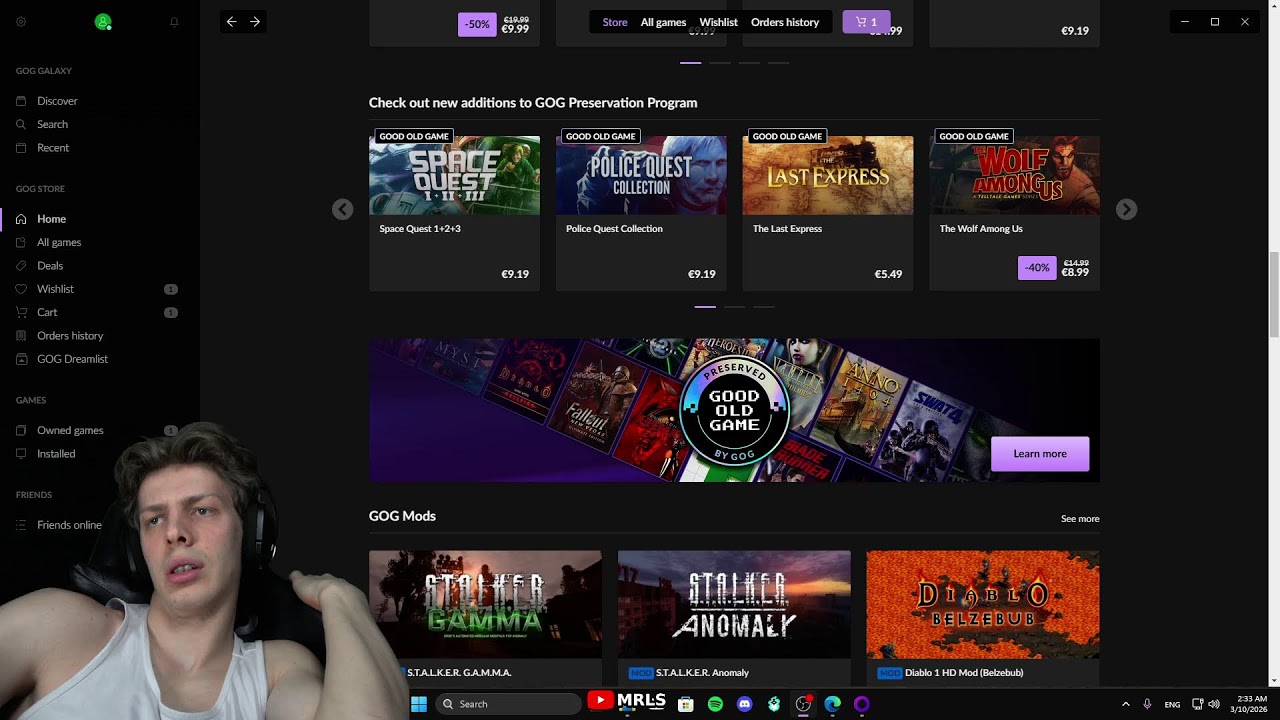Open the S.T.A.L.K.E.R. G.A.M.M.A. mod thumbnail
The height and width of the screenshot is (720, 1280).
pyautogui.click(x=485, y=604)
